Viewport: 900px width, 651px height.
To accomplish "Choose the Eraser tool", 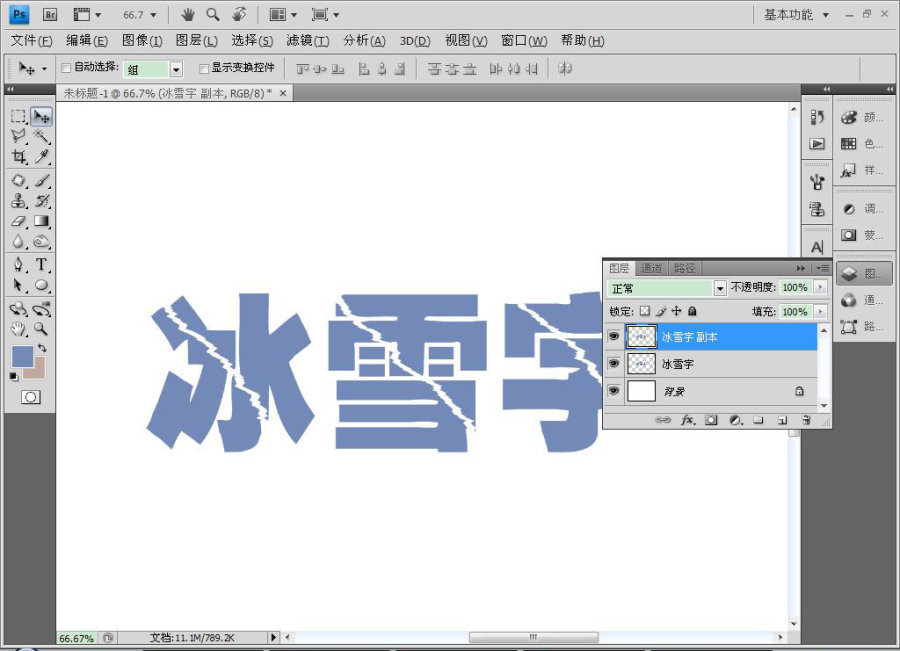I will (19, 221).
